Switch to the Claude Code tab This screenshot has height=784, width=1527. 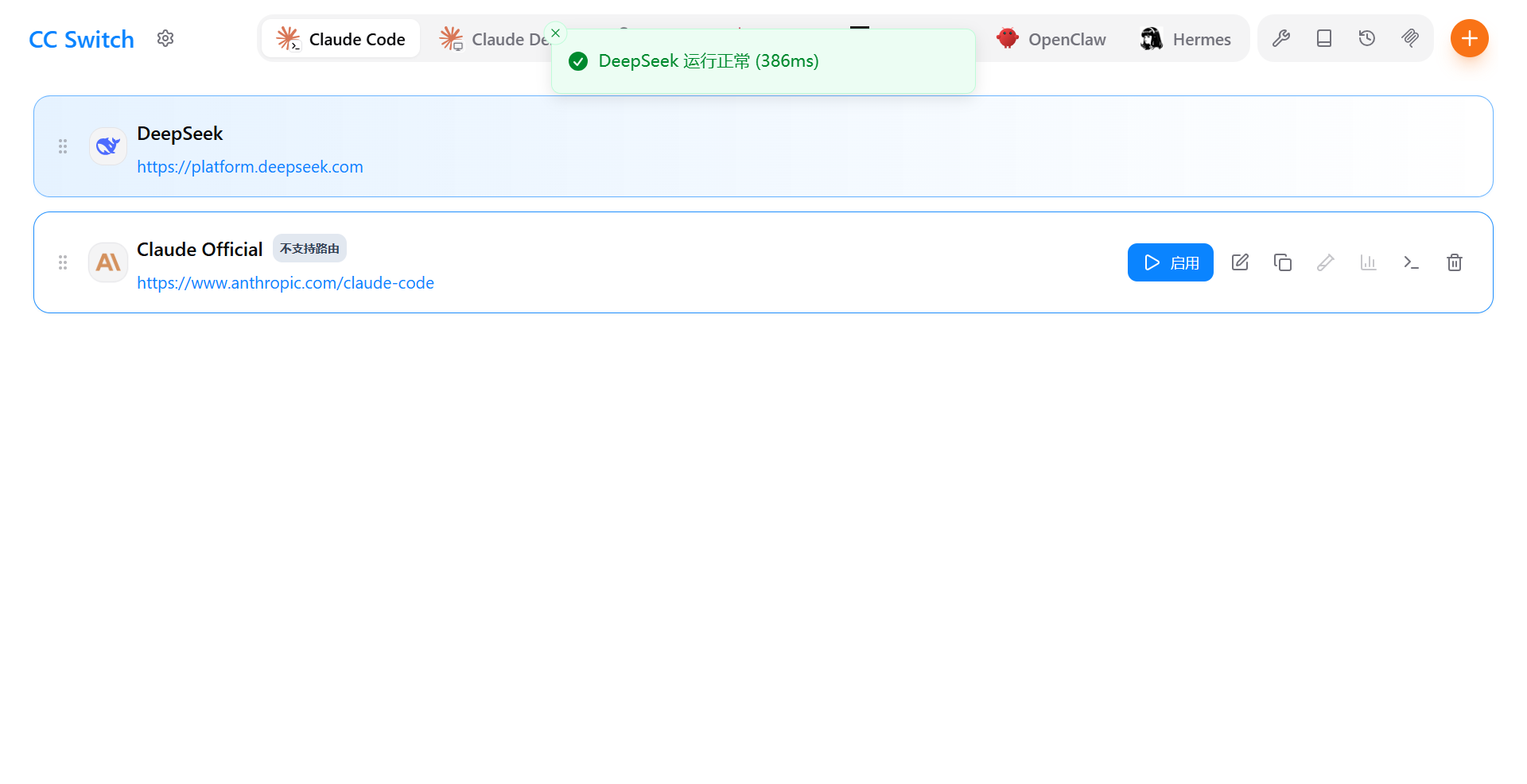[x=340, y=38]
